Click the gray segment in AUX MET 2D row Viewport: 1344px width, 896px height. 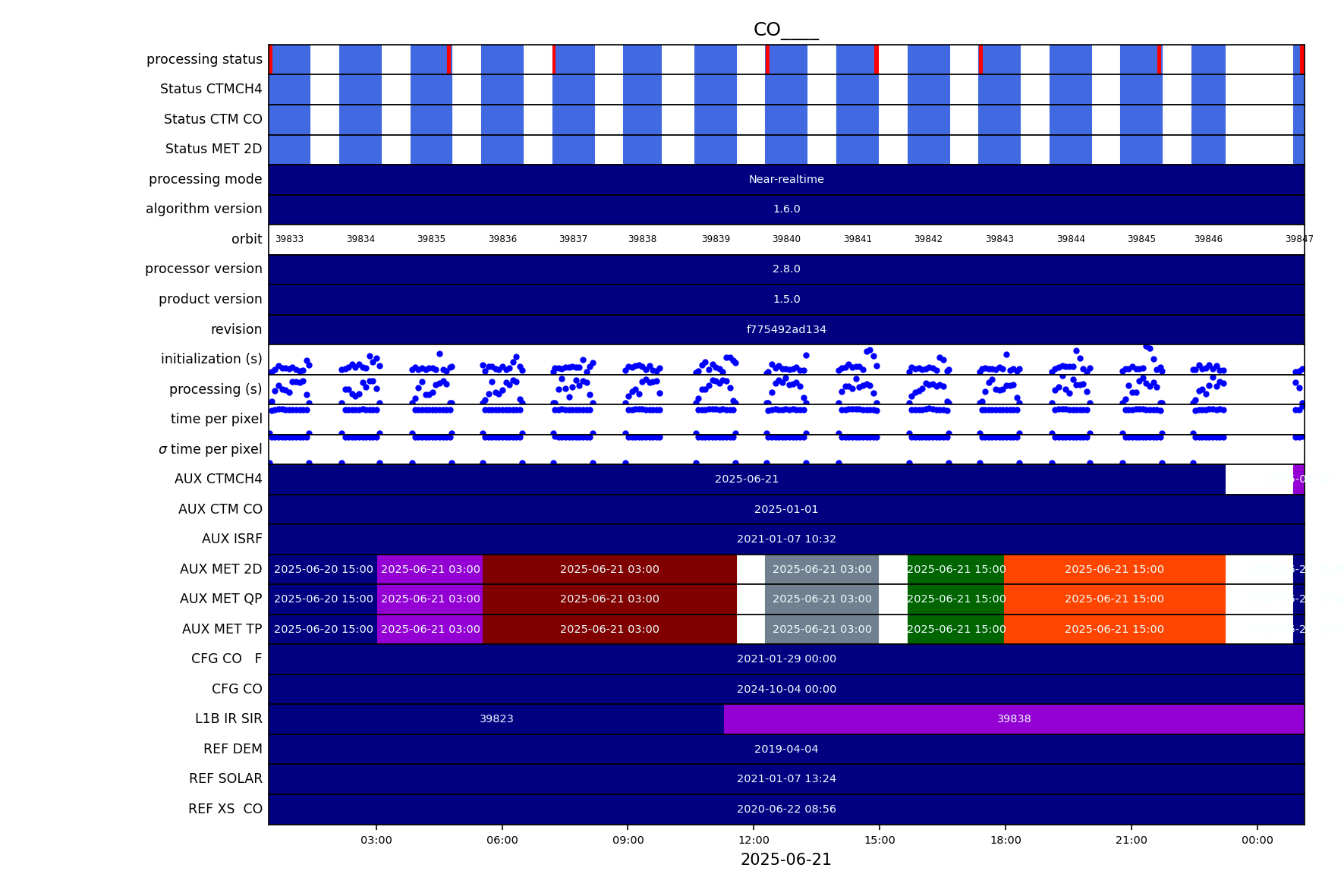[821, 569]
